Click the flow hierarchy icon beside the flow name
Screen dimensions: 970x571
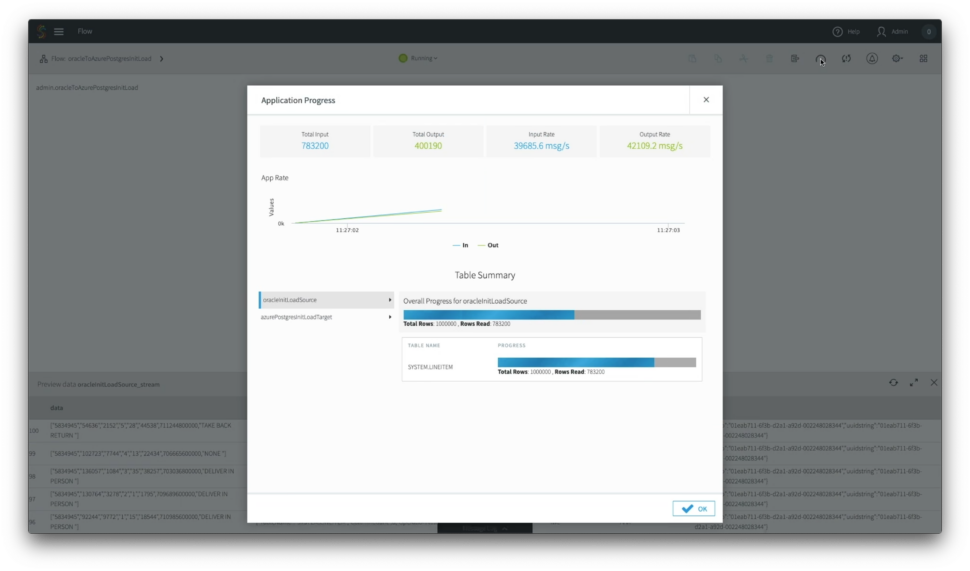pyautogui.click(x=43, y=59)
